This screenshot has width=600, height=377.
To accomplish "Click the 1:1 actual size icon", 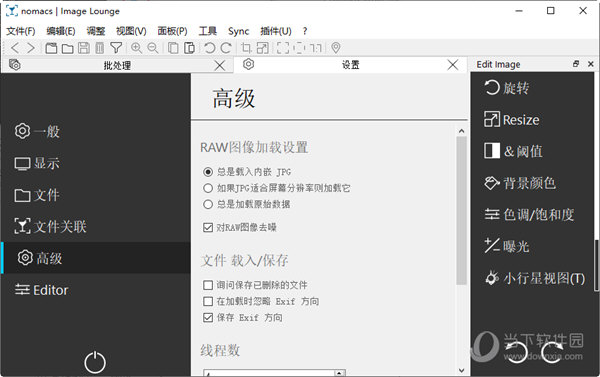I will pyautogui.click(x=315, y=48).
